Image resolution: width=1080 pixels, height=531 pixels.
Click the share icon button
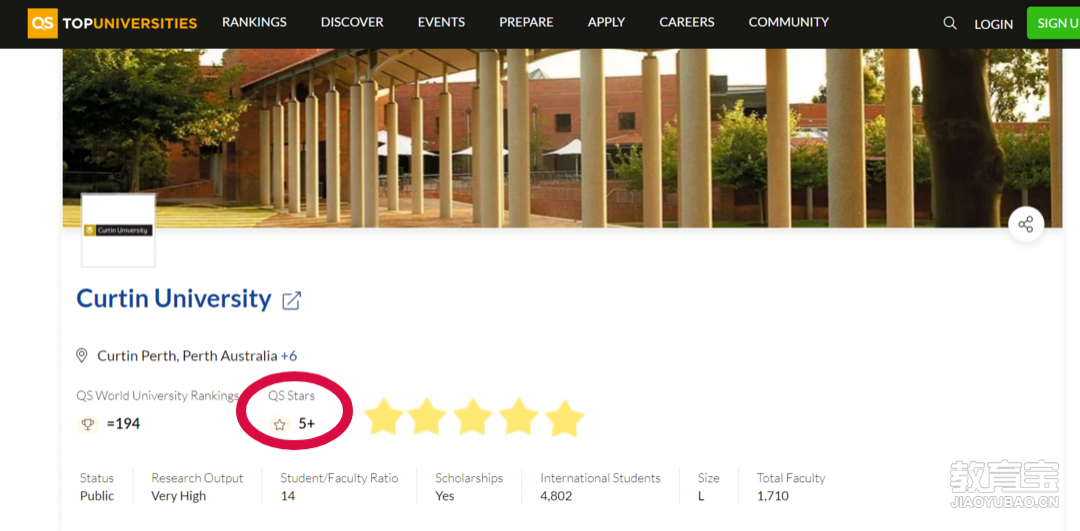click(1026, 225)
